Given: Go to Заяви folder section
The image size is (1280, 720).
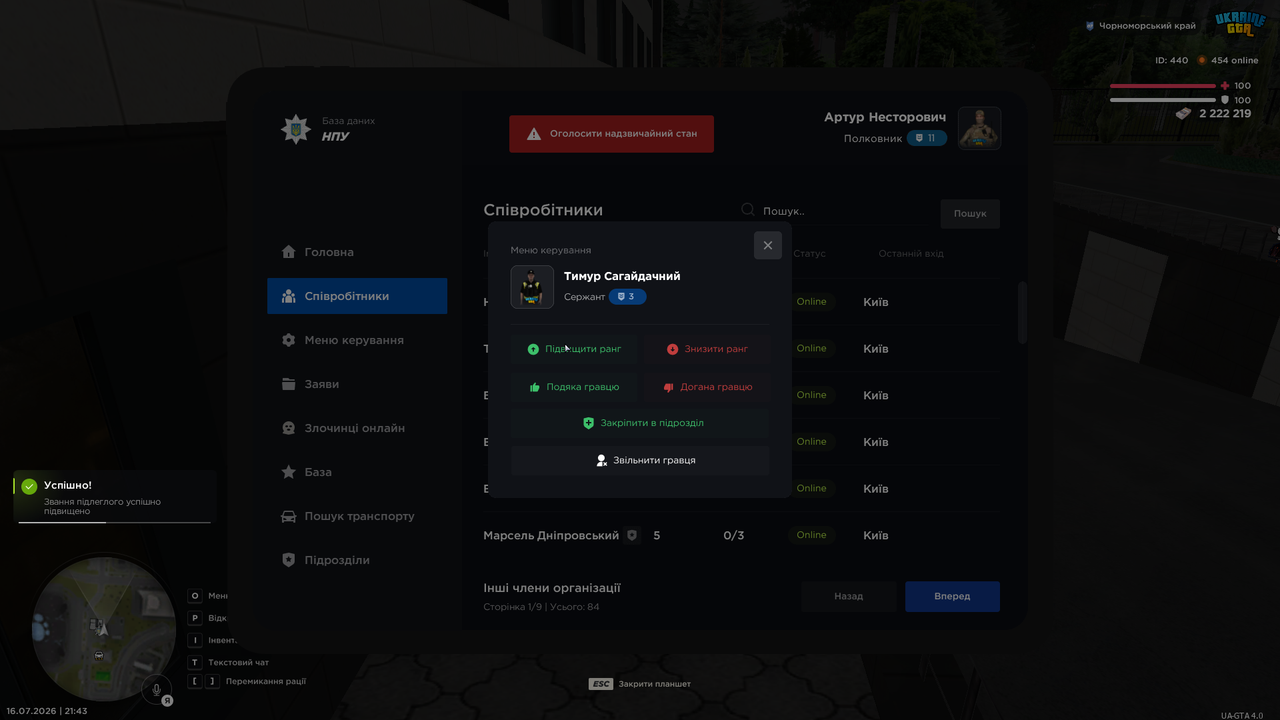Looking at the screenshot, I should point(357,384).
